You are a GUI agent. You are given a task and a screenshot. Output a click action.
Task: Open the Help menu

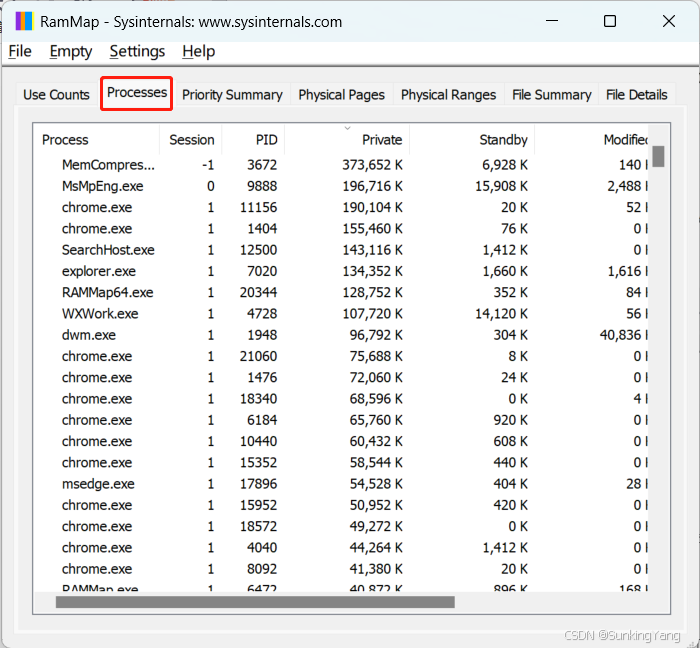198,52
